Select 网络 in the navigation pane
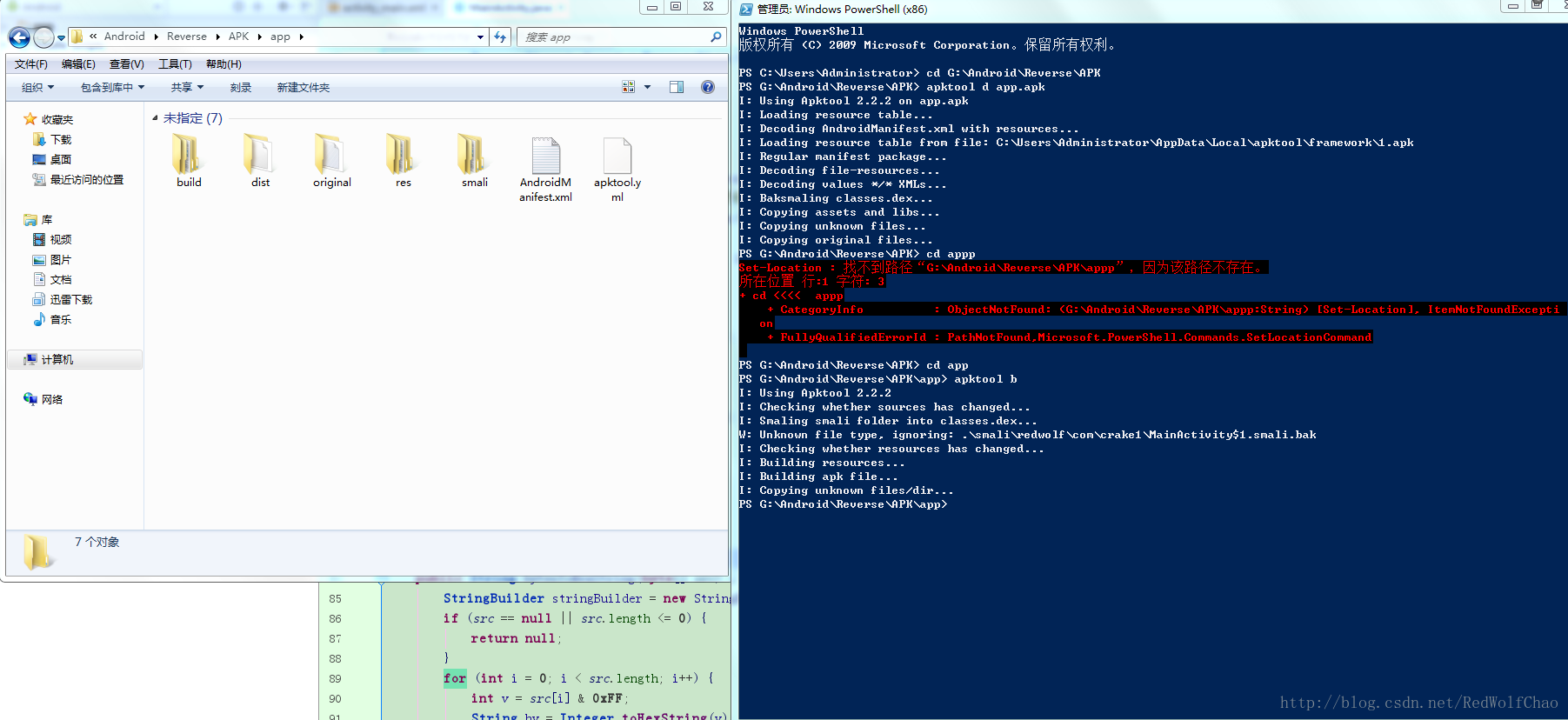The height and width of the screenshot is (720, 1568). pos(52,400)
